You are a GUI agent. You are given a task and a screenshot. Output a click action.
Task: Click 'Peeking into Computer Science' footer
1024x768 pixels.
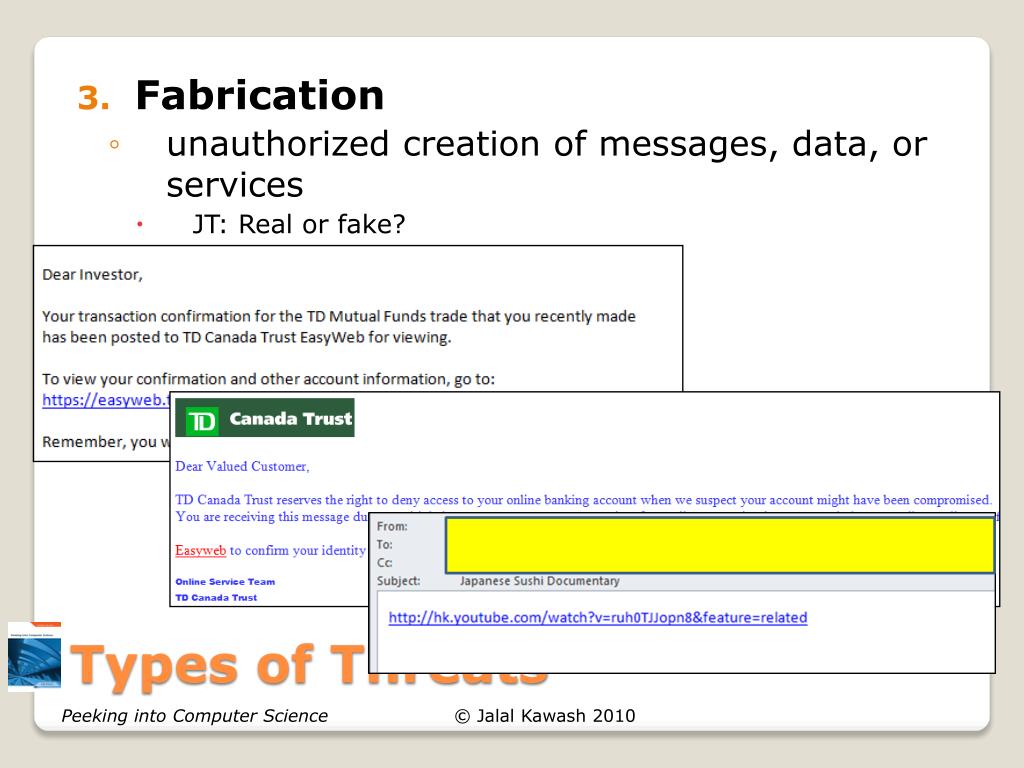(x=195, y=716)
